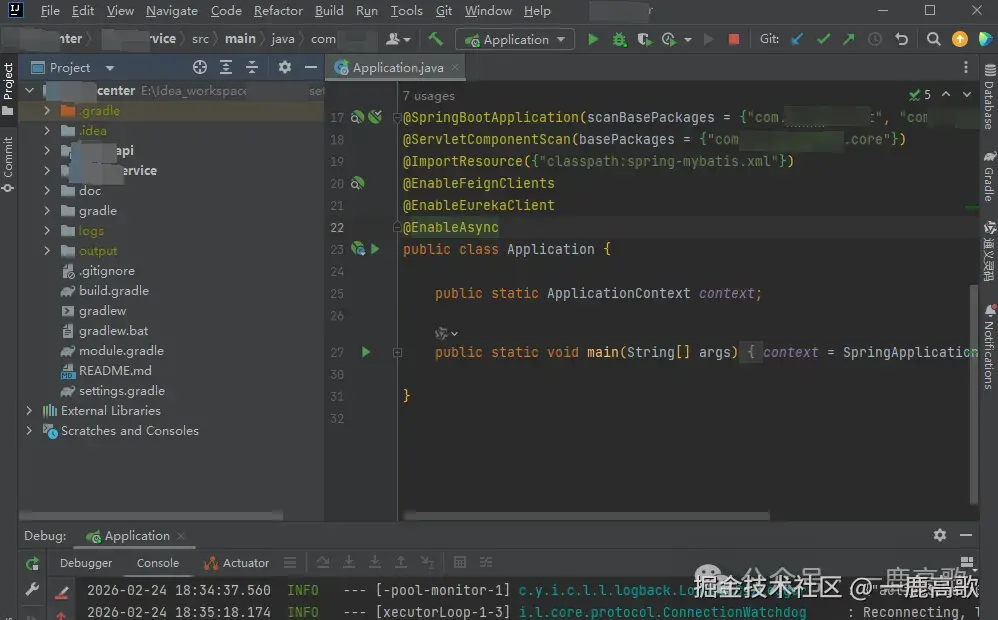Click the Git update project arrow
The height and width of the screenshot is (620, 998).
pyautogui.click(x=797, y=39)
